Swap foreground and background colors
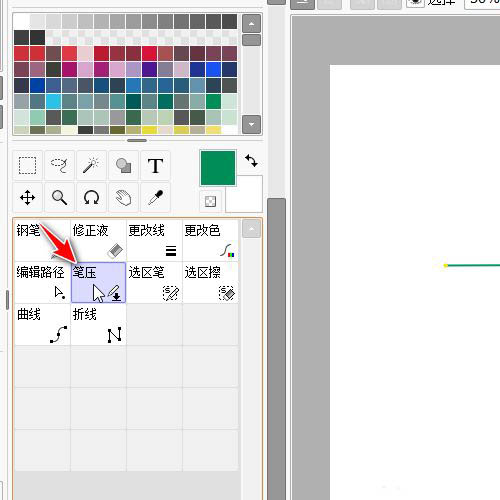This screenshot has height=500, width=500. tap(251, 160)
